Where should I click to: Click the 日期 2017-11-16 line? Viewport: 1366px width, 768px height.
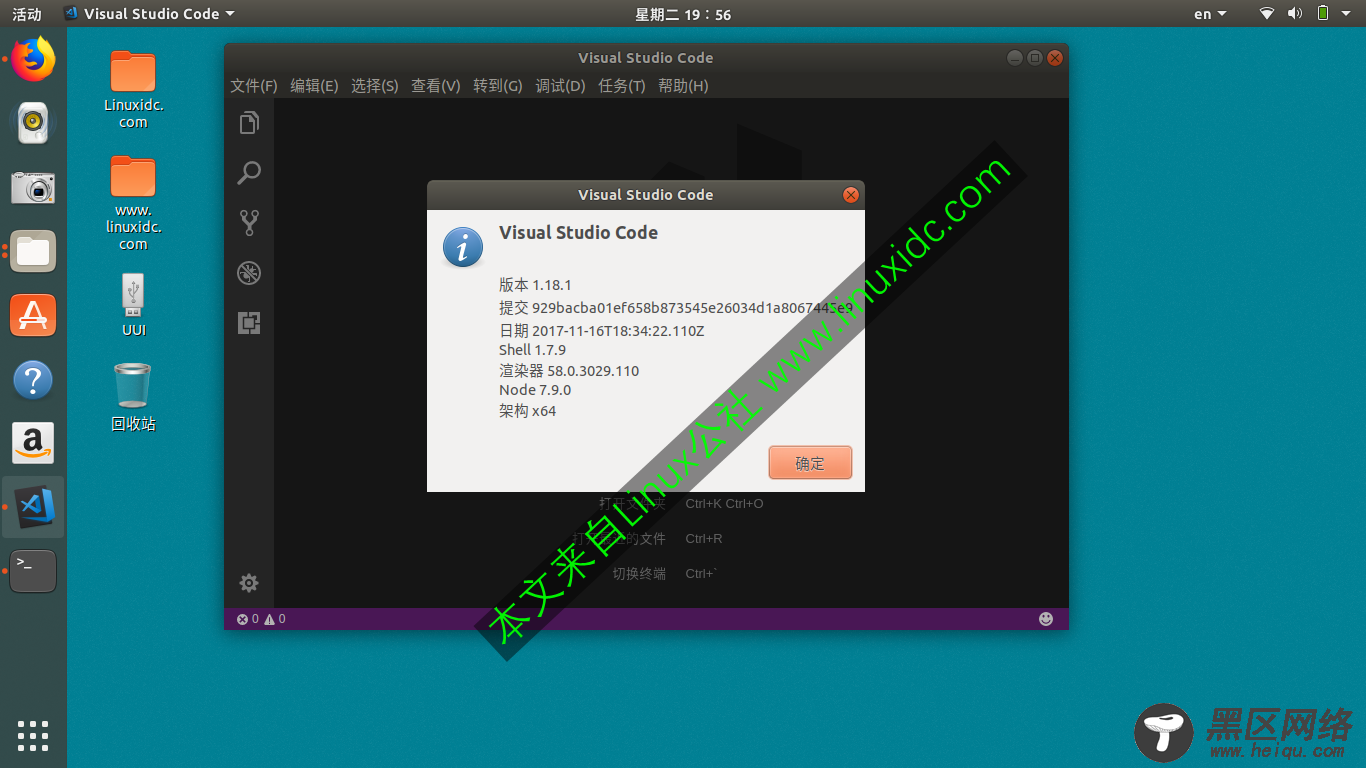[602, 331]
